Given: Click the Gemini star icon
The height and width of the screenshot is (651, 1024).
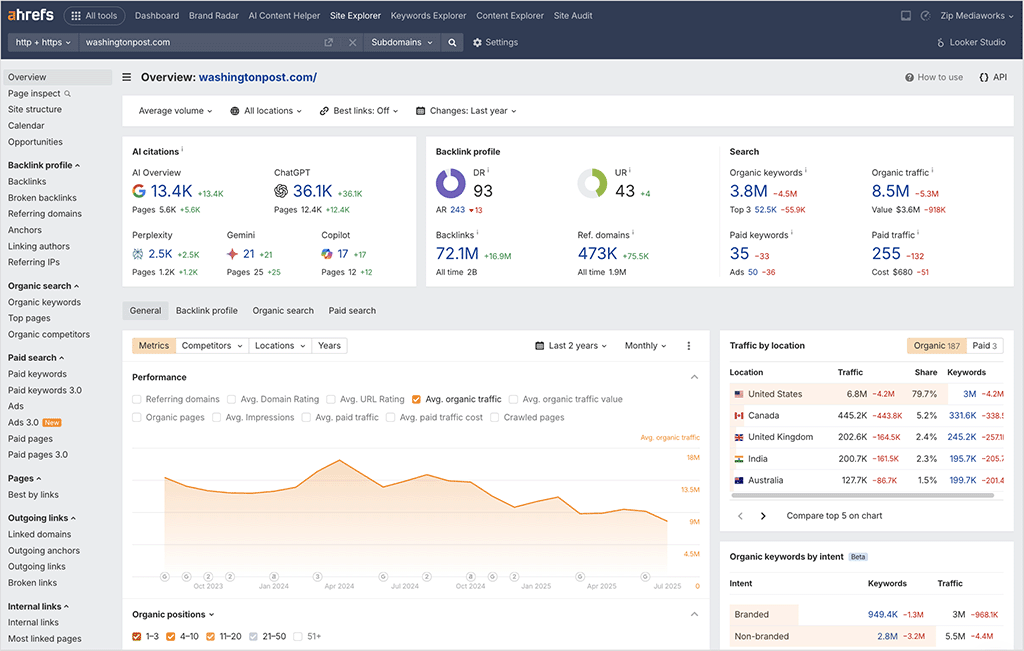Looking at the screenshot, I should point(232,254).
